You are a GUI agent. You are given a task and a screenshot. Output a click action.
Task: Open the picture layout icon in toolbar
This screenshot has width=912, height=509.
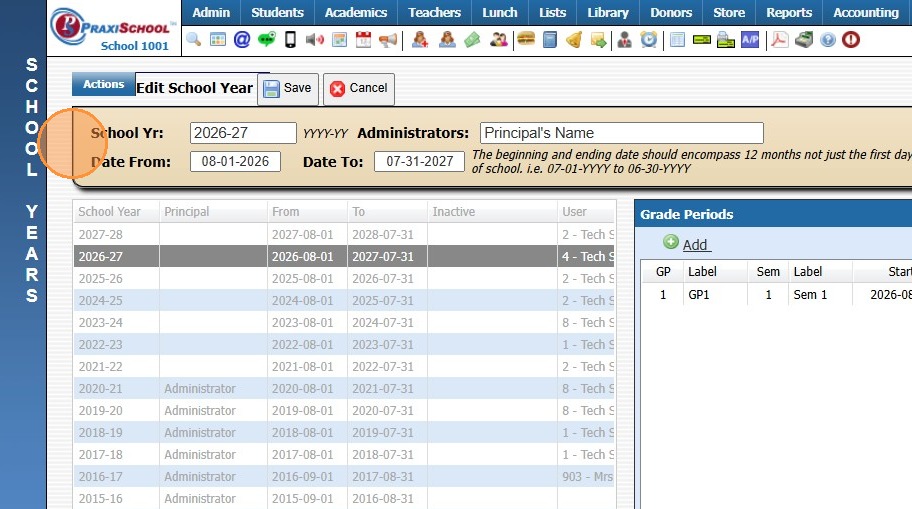(x=340, y=40)
